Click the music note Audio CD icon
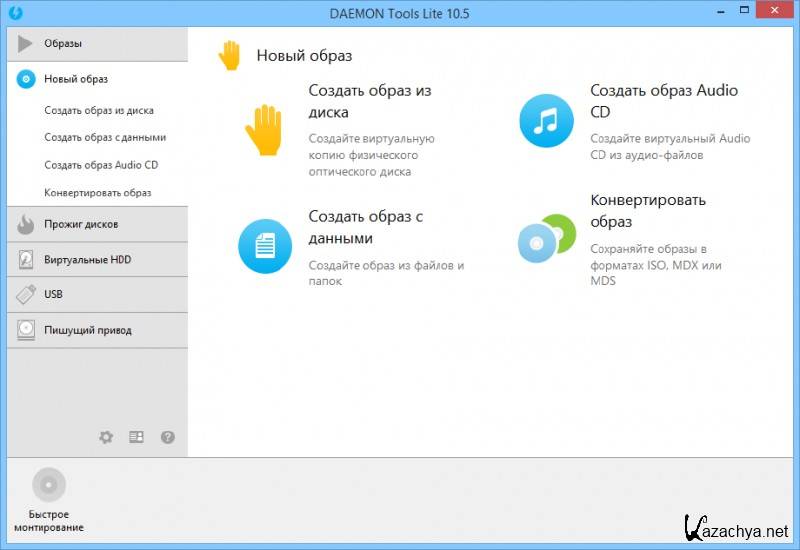 [x=546, y=120]
